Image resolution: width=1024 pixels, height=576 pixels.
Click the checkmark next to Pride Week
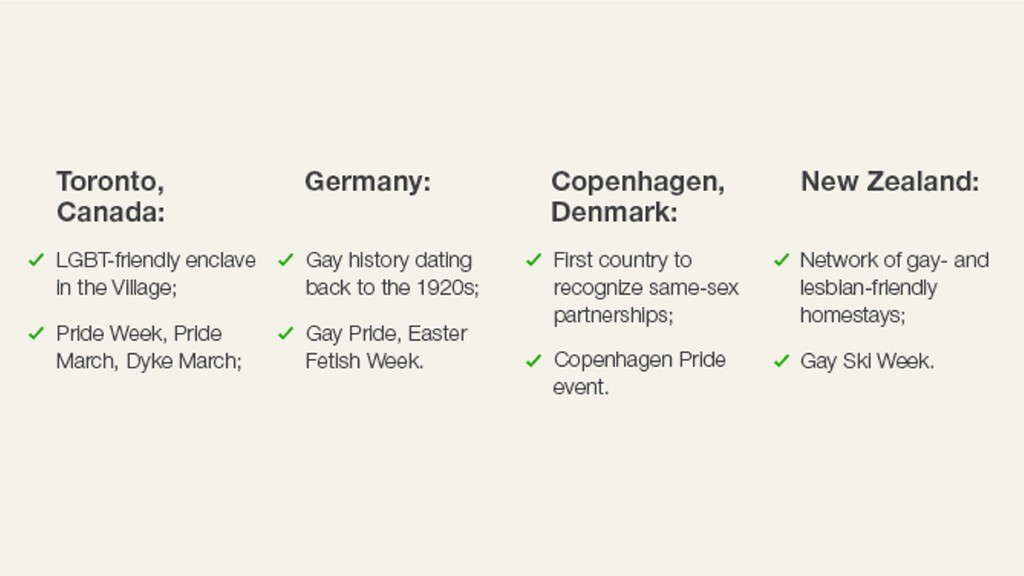(36, 333)
